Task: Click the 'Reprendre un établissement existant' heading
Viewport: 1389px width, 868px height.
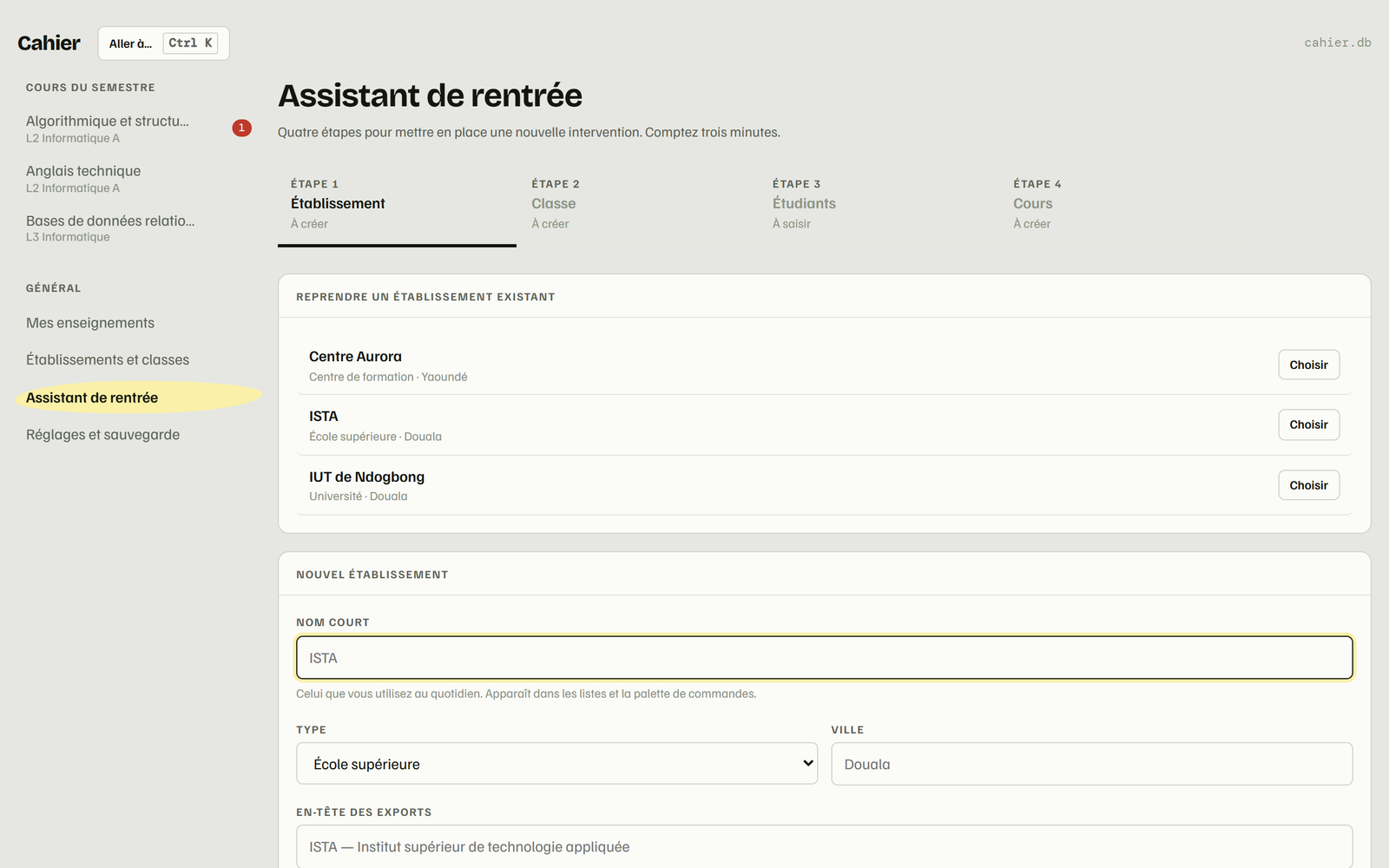Action: [x=425, y=297]
